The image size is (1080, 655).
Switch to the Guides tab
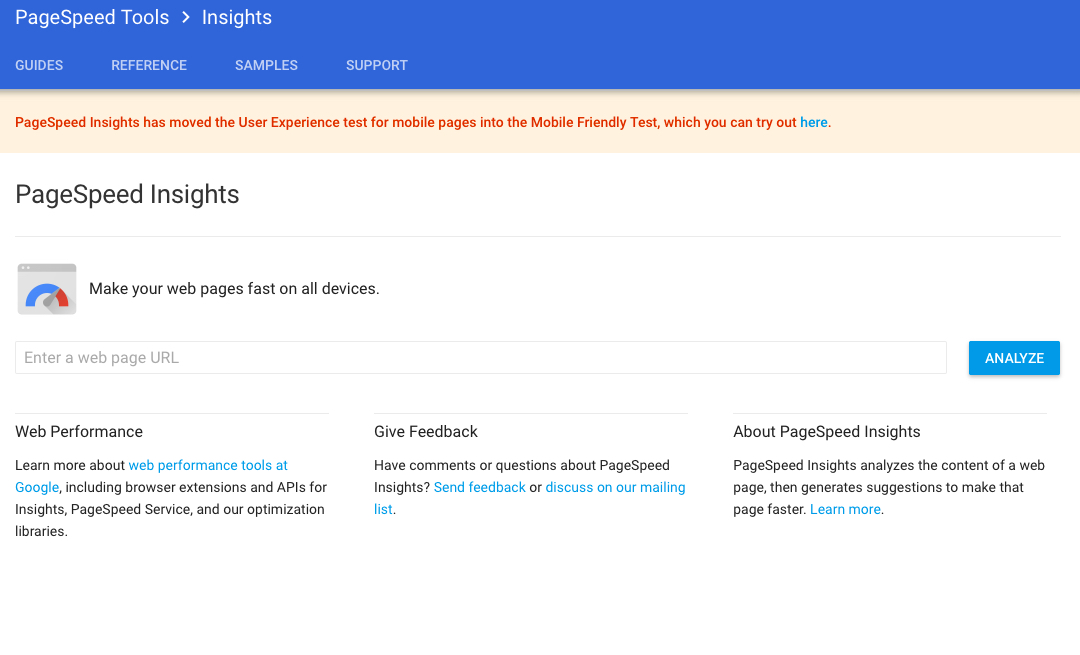click(x=39, y=65)
